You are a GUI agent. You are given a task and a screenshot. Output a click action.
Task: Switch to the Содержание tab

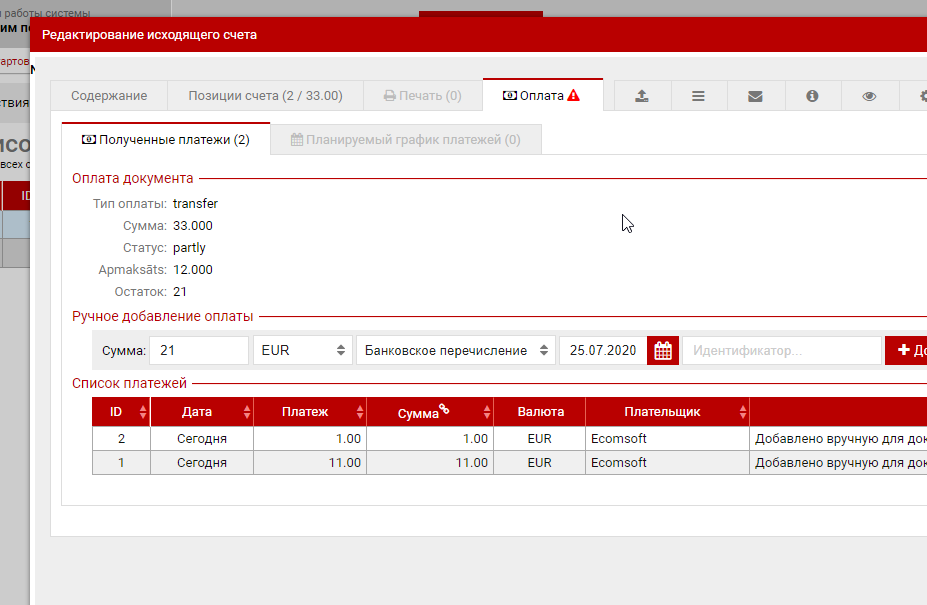coord(109,96)
